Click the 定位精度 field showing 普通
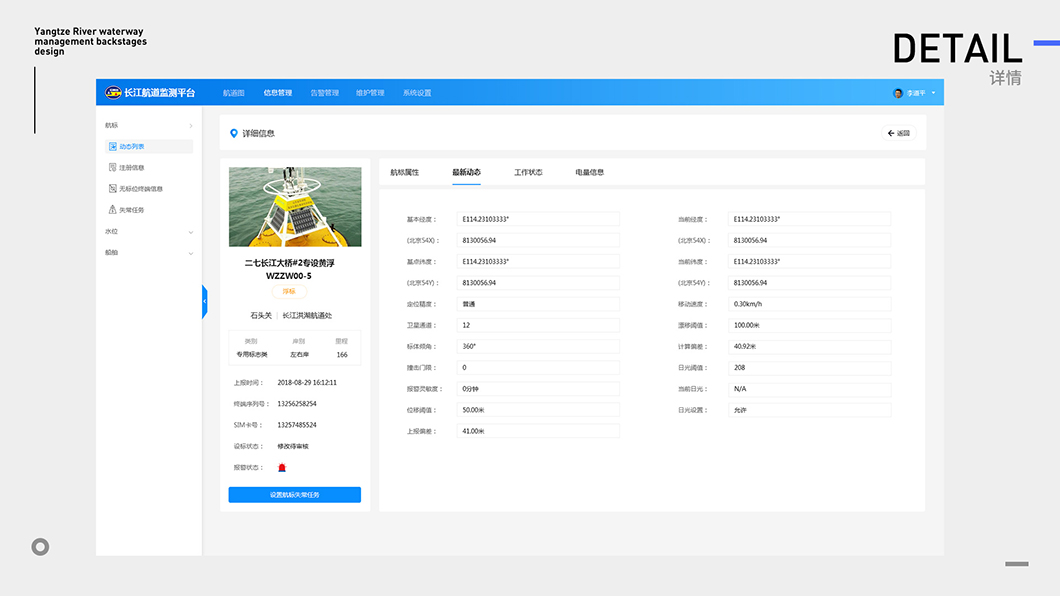 point(538,304)
